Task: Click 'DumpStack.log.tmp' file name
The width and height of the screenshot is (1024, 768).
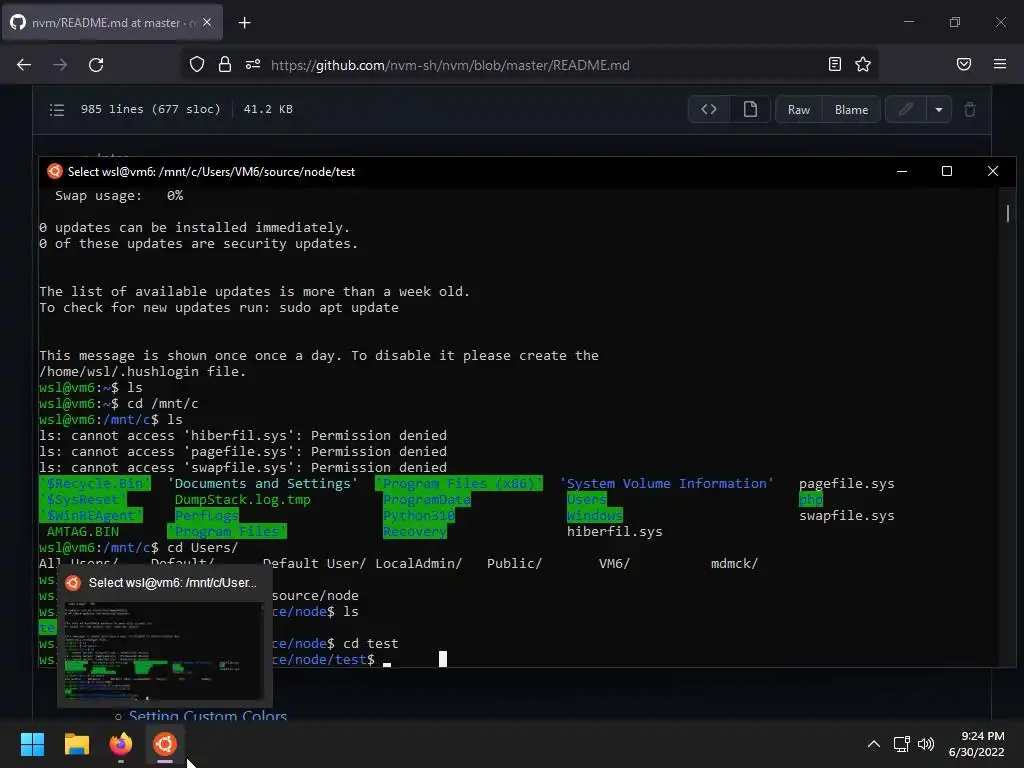Action: coord(242,500)
